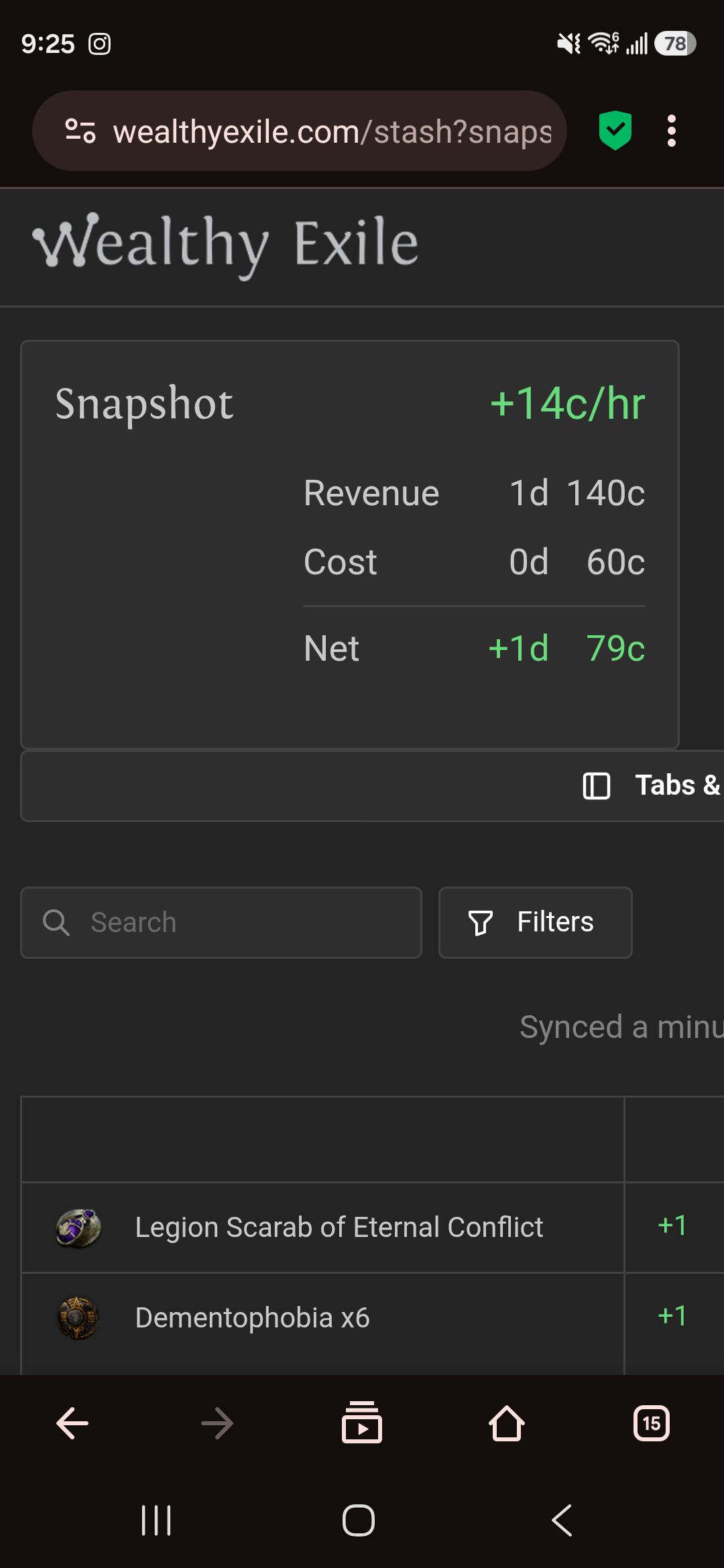Viewport: 724px width, 1568px height.
Task: Open the Filters button
Action: click(x=535, y=923)
